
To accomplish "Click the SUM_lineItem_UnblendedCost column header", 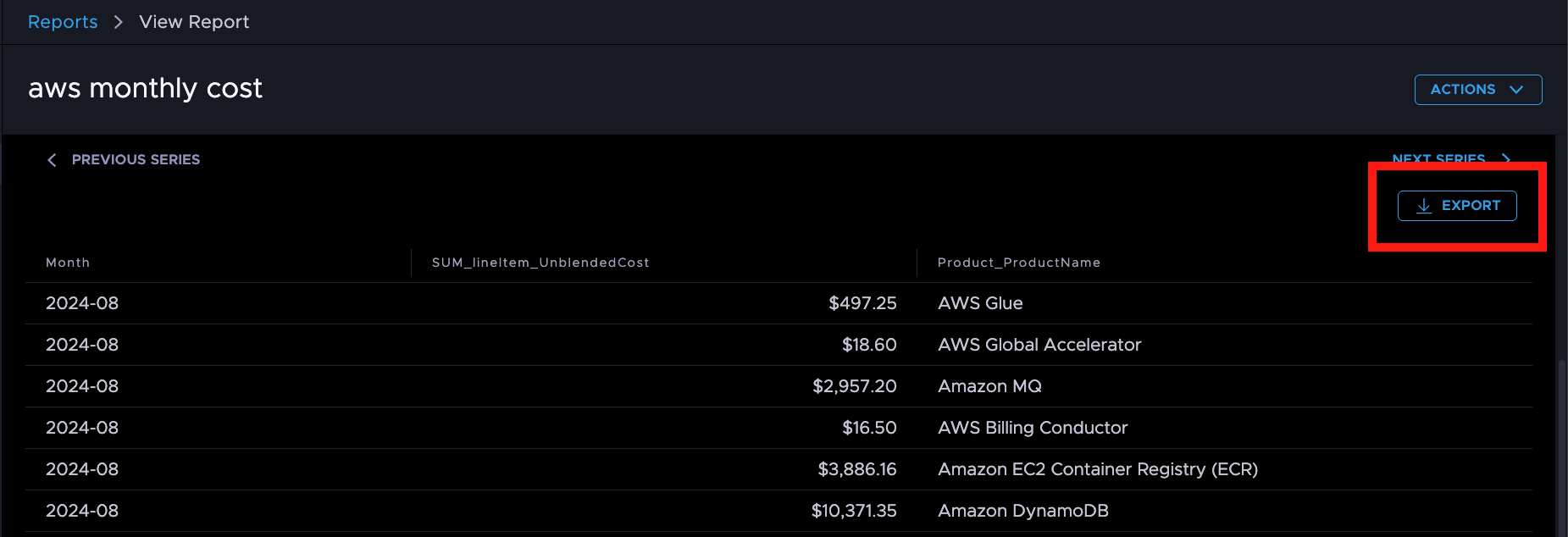I will click(540, 263).
